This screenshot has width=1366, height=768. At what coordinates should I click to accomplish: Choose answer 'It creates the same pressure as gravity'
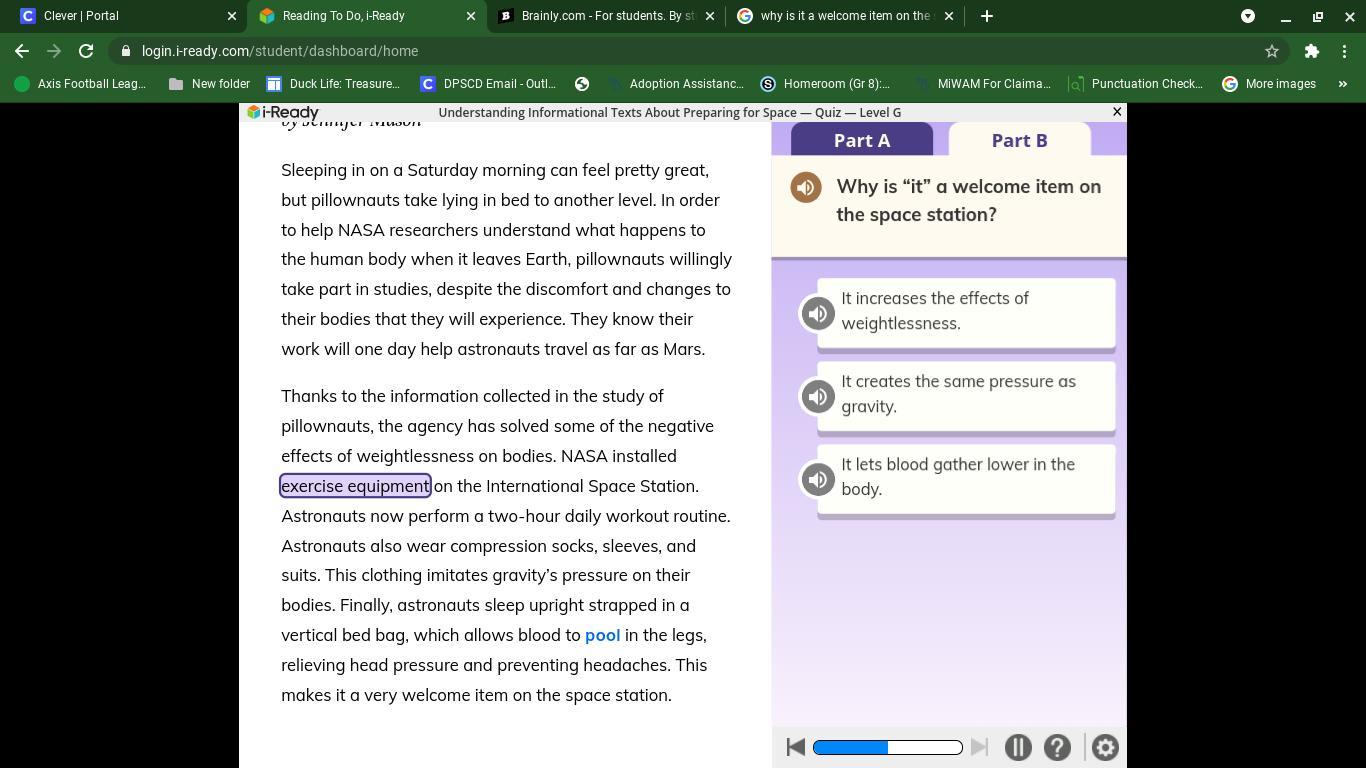point(965,394)
